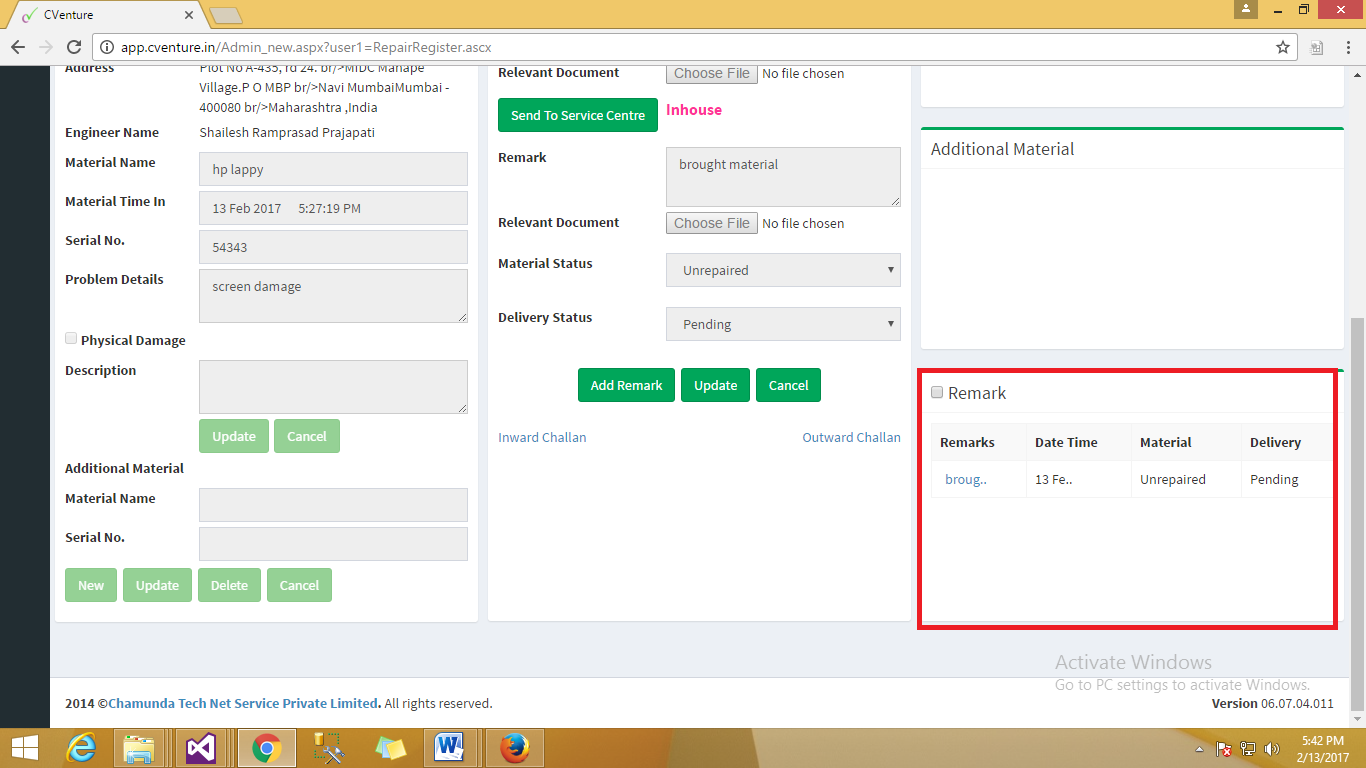Open Visual Studio from taskbar

201,747
